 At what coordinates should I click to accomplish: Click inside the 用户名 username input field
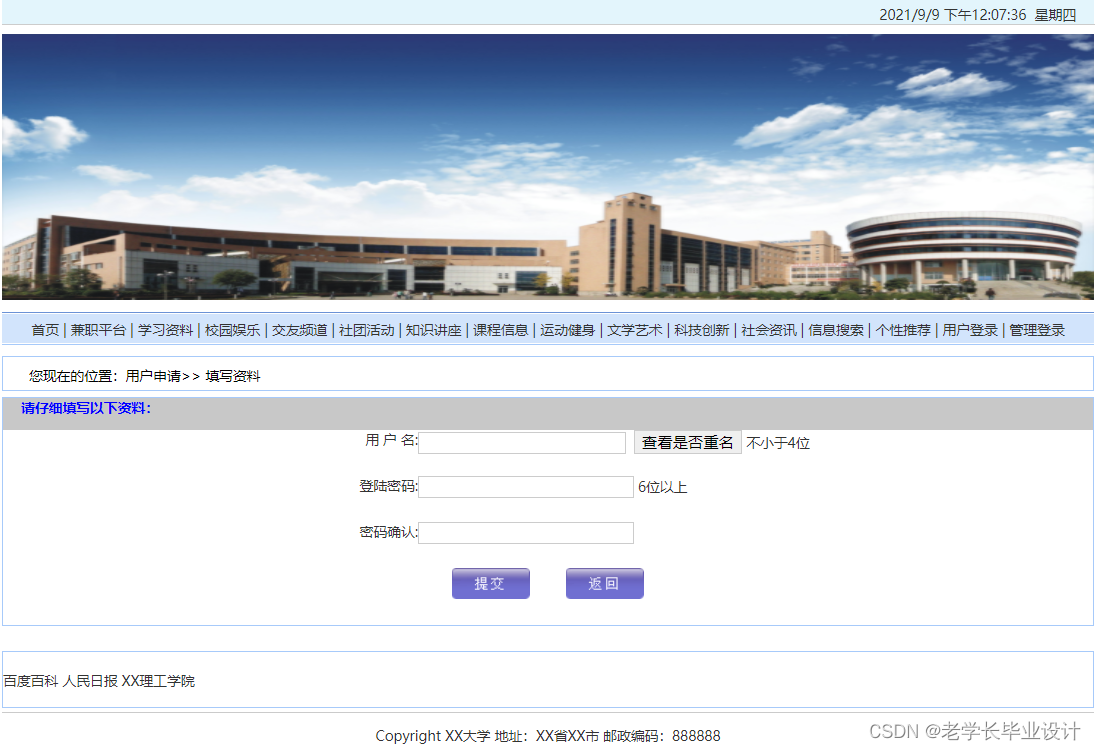point(521,441)
